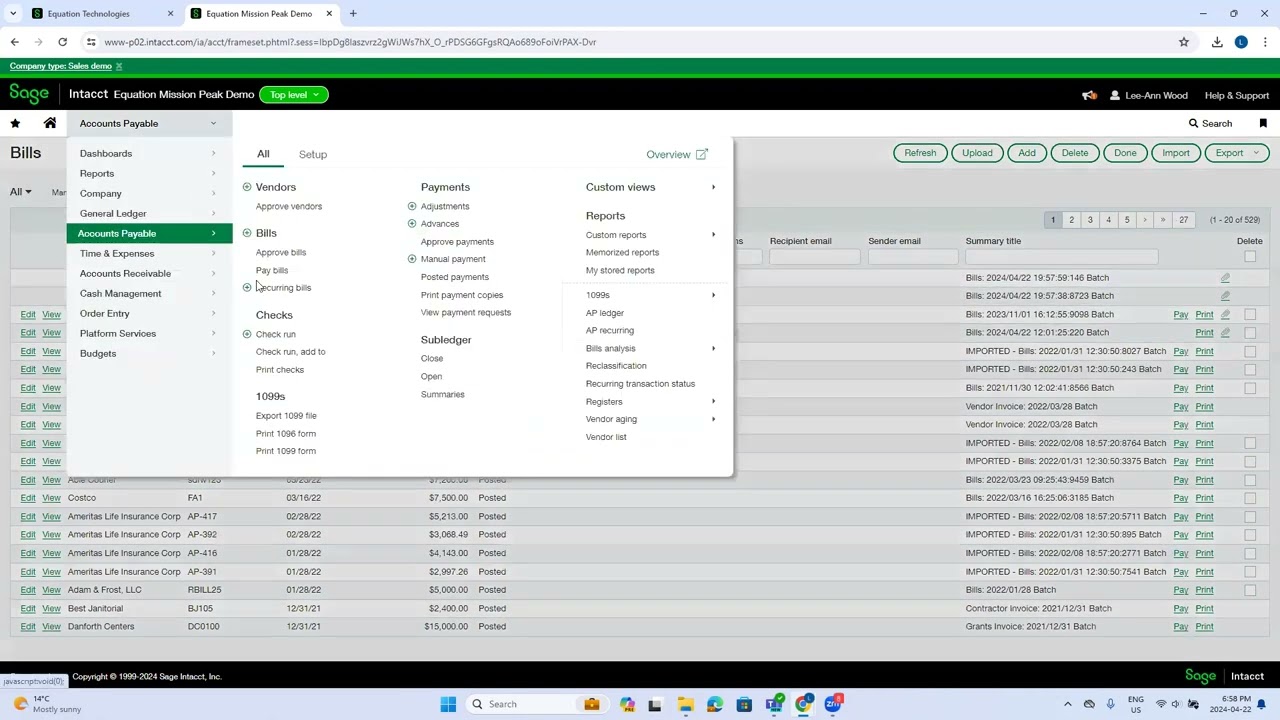Go to the home icon
1280x720 pixels.
[x=50, y=123]
